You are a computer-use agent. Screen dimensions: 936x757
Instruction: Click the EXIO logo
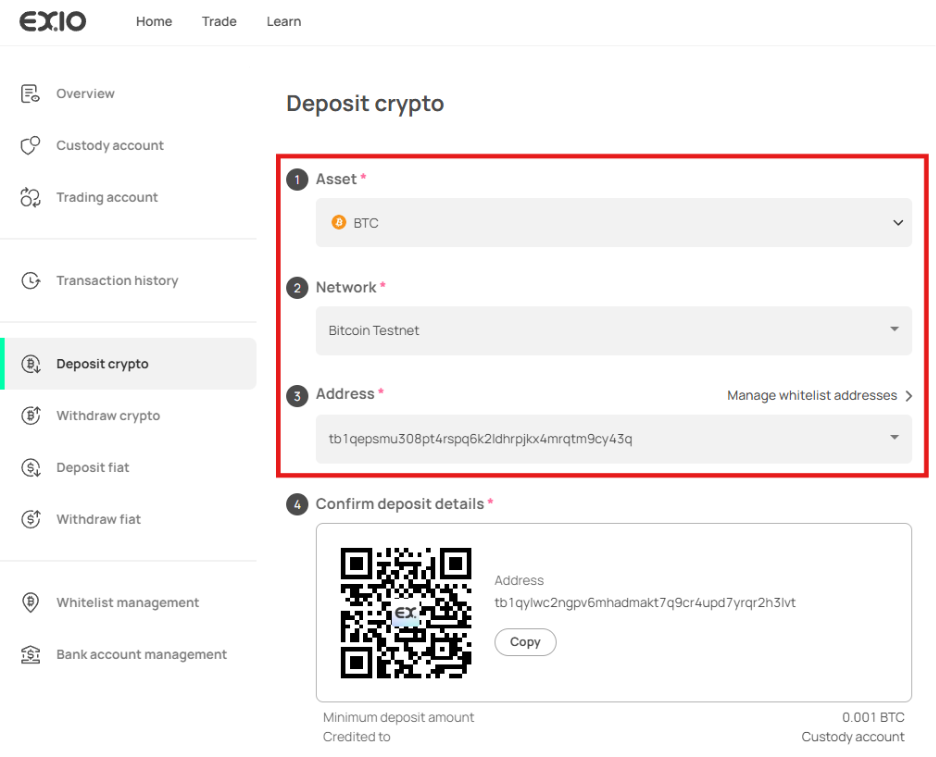coord(53,21)
